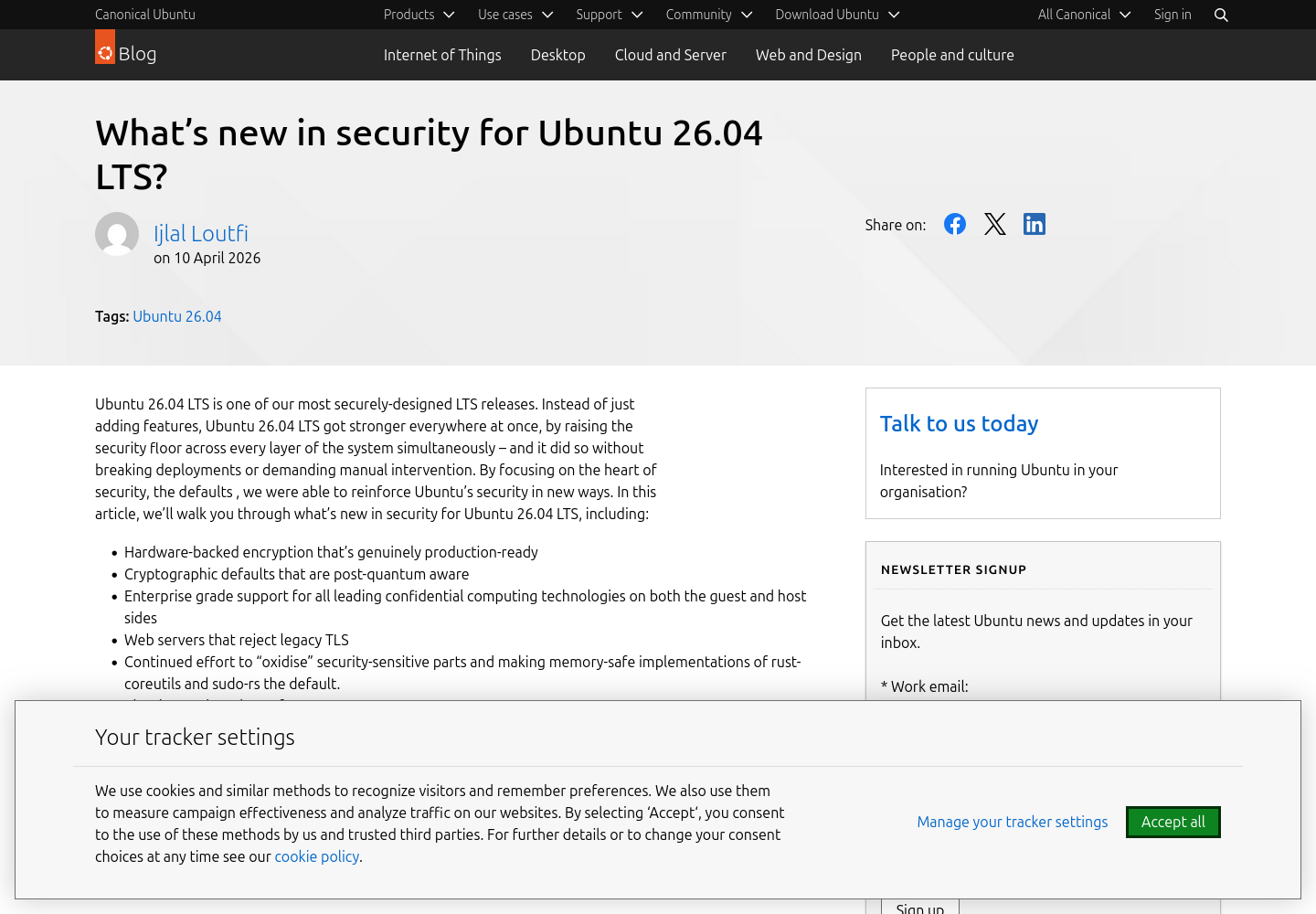The image size is (1316, 914).
Task: Expand the Use cases dropdown
Action: [515, 15]
